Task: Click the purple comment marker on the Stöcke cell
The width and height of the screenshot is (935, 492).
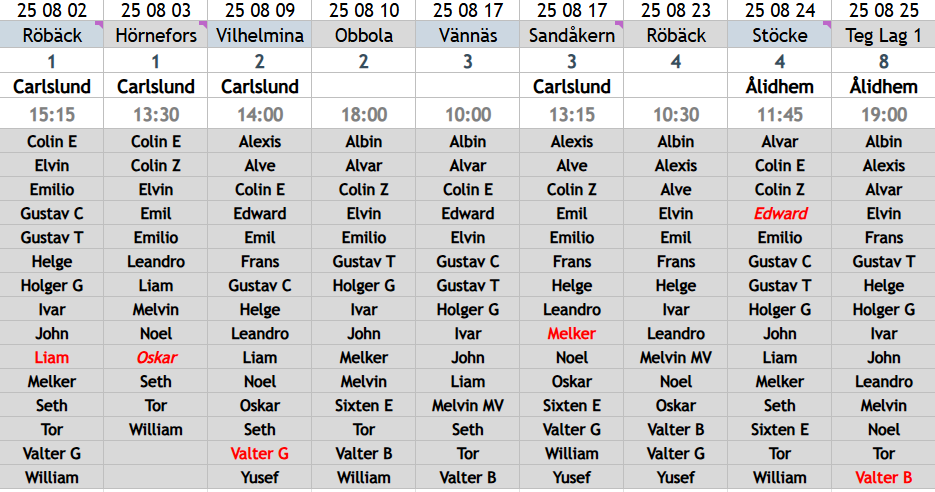Action: 827,24
